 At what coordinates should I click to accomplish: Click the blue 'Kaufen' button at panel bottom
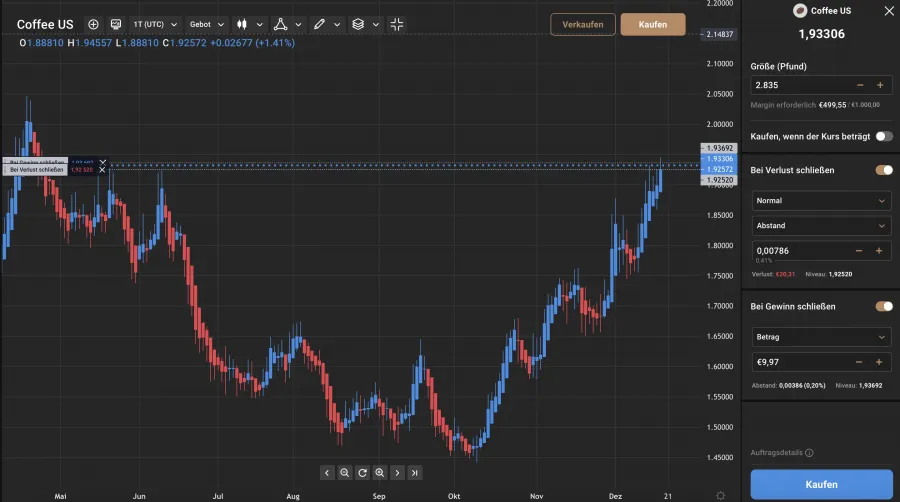click(821, 484)
